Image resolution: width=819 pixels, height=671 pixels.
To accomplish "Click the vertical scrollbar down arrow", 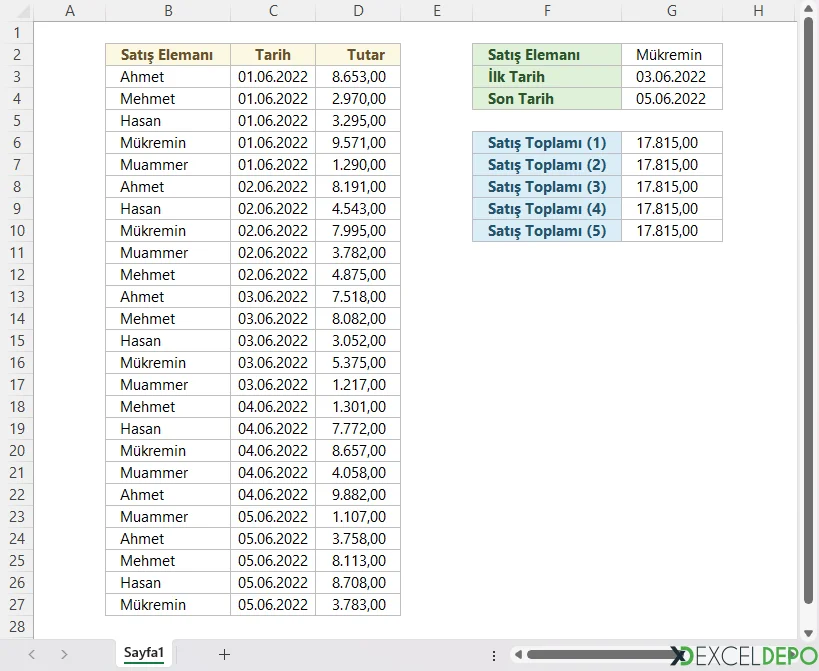I will pyautogui.click(x=808, y=631).
